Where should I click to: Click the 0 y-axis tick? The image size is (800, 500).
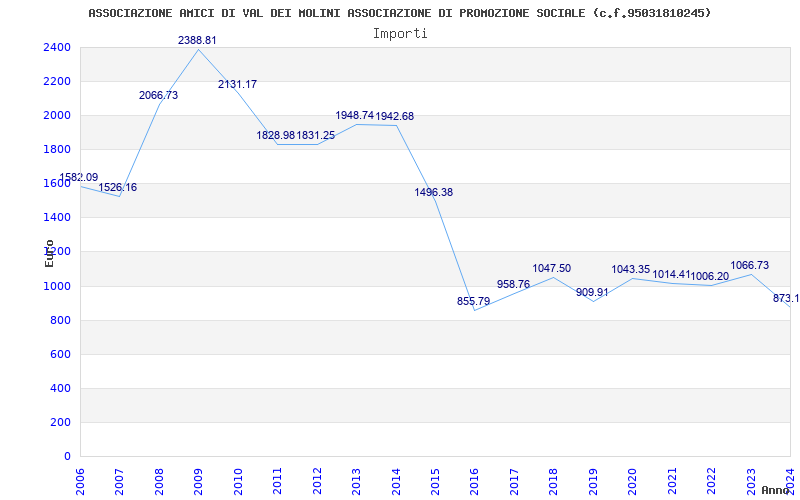pyautogui.click(x=67, y=457)
